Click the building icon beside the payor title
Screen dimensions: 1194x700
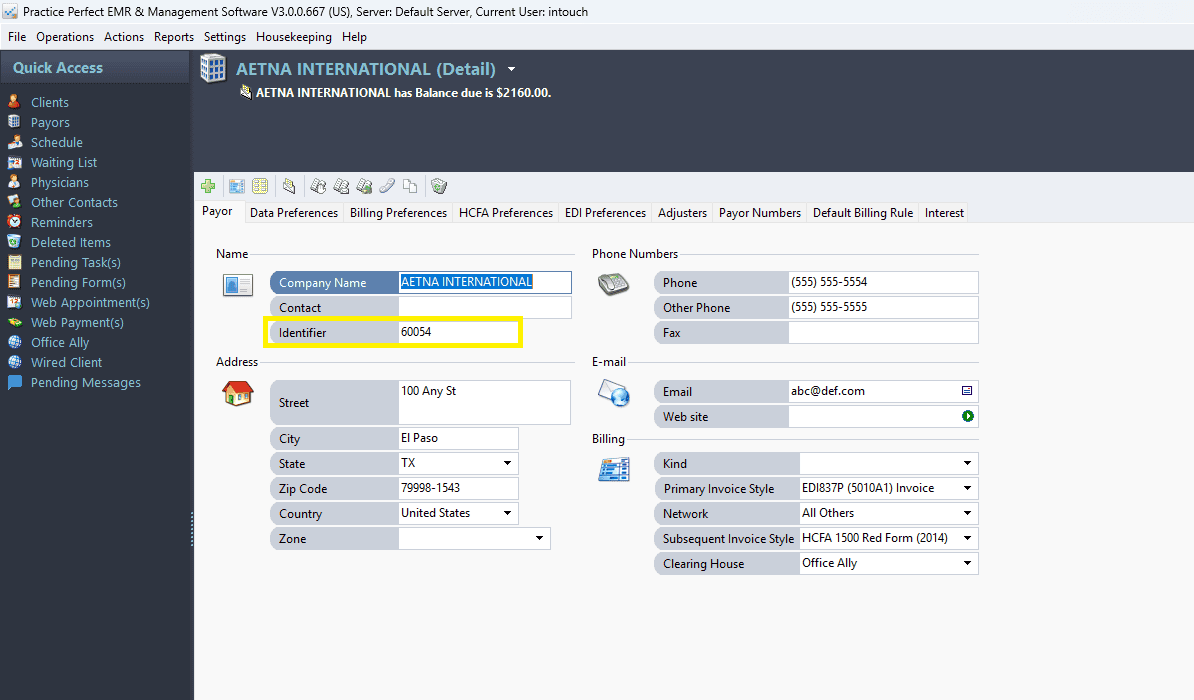[x=213, y=69]
